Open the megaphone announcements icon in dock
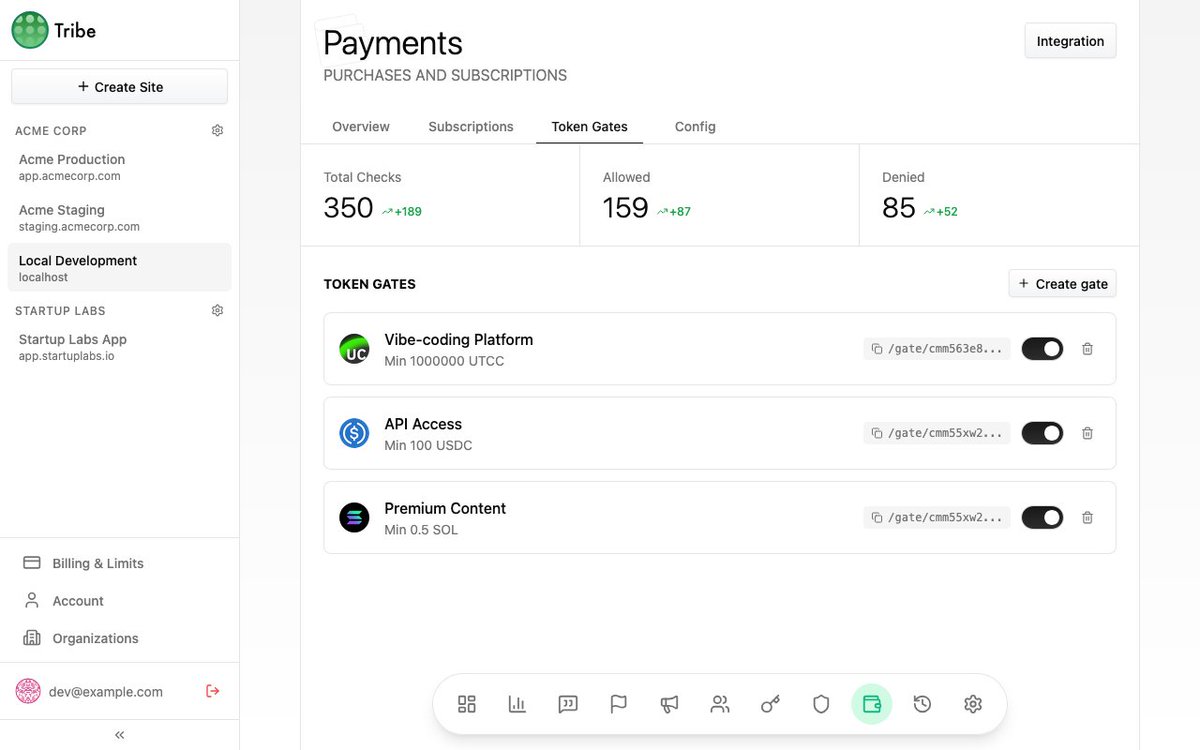Image resolution: width=1200 pixels, height=750 pixels. point(669,704)
